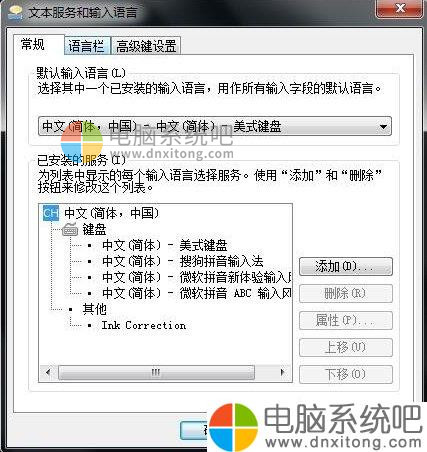The height and width of the screenshot is (452, 427).
Task: Click the dropdown arrow of the language combo box
Action: click(x=383, y=127)
